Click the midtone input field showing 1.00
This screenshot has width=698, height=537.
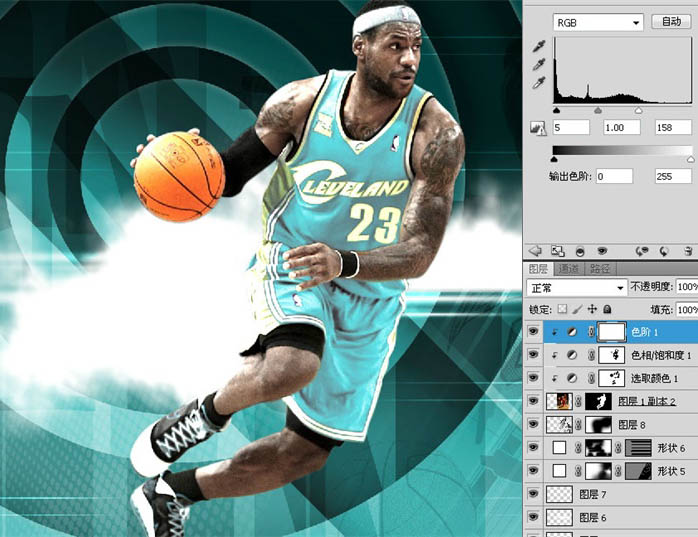click(622, 128)
